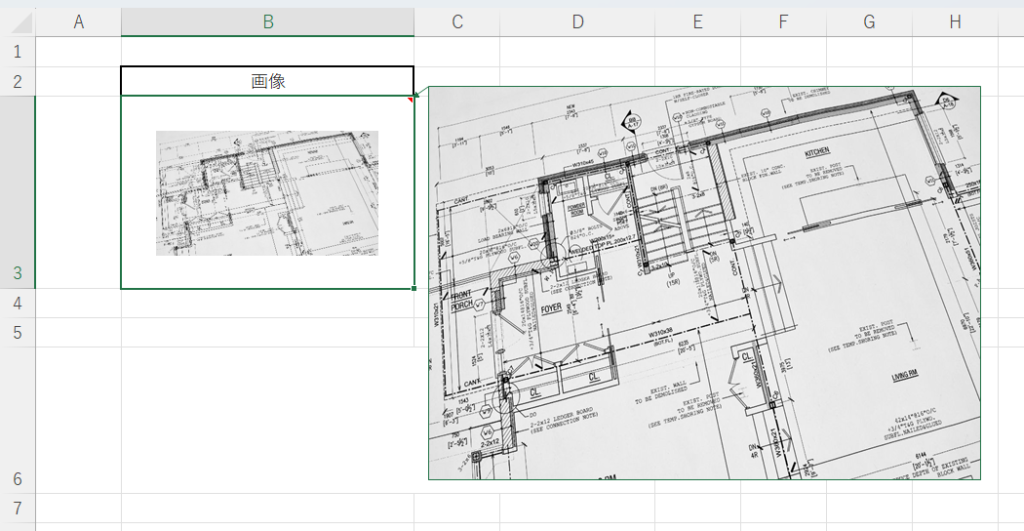Viewport: 1024px width, 531px height.
Task: Select column A header
Action: [x=78, y=22]
